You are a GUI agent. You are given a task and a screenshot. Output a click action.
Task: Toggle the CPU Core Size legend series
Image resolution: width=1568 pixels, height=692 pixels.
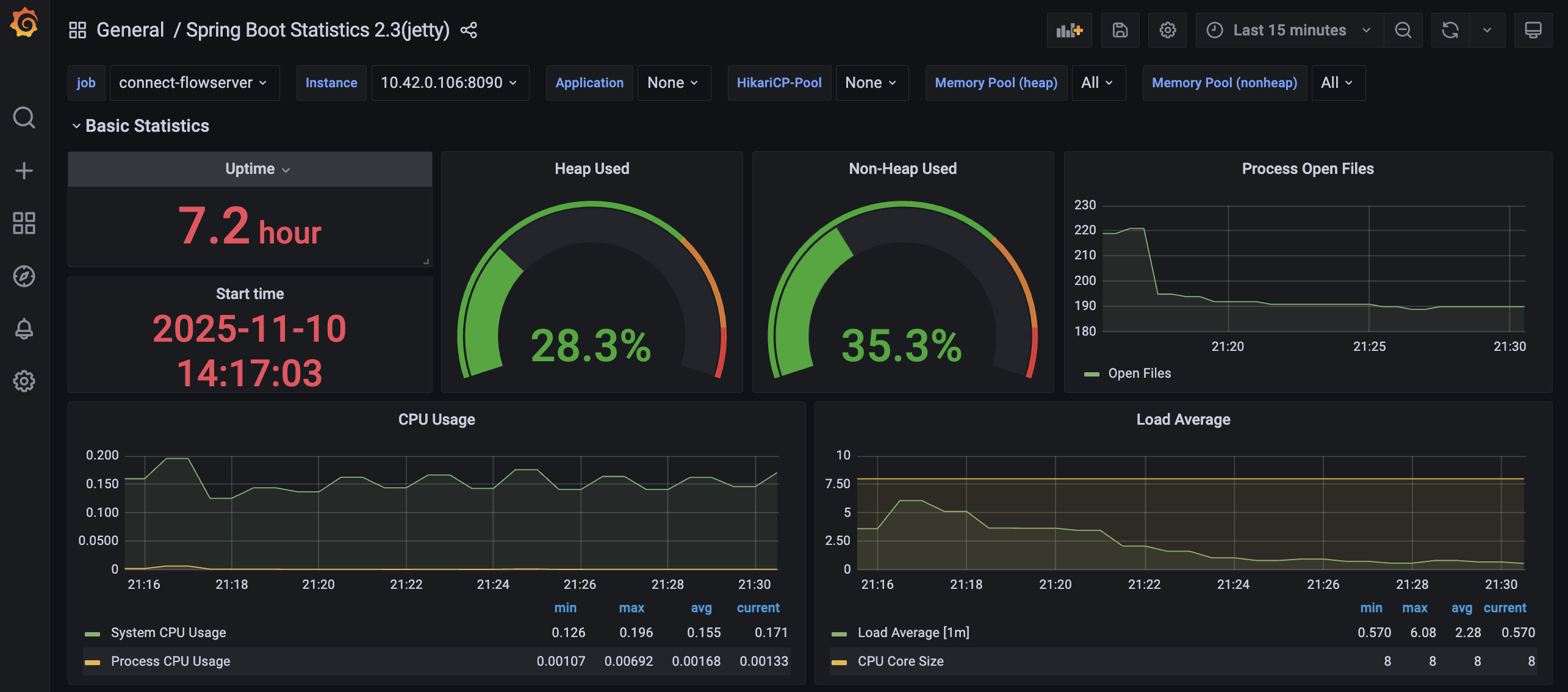(901, 661)
